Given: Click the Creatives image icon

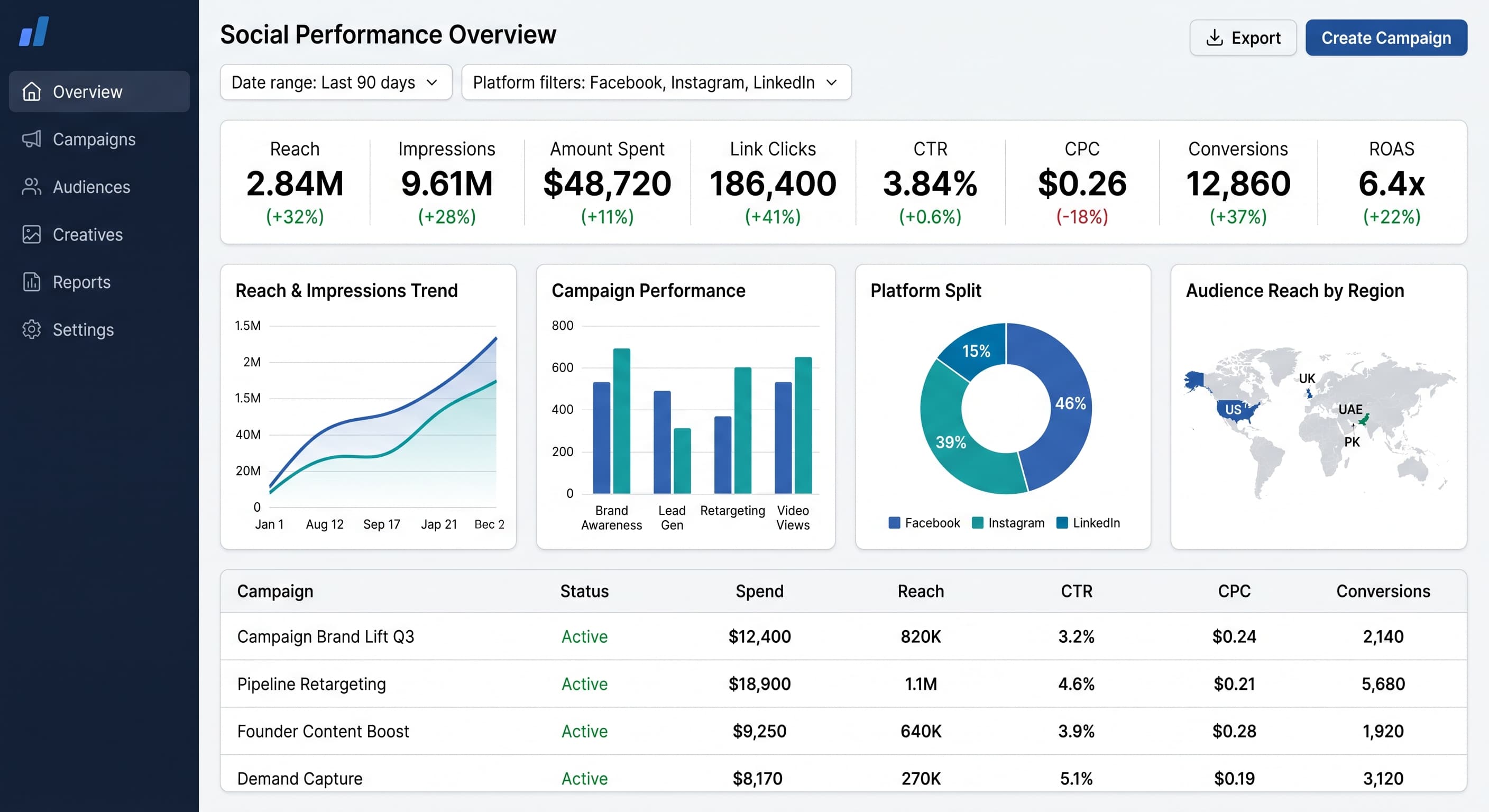Looking at the screenshot, I should pyautogui.click(x=31, y=234).
